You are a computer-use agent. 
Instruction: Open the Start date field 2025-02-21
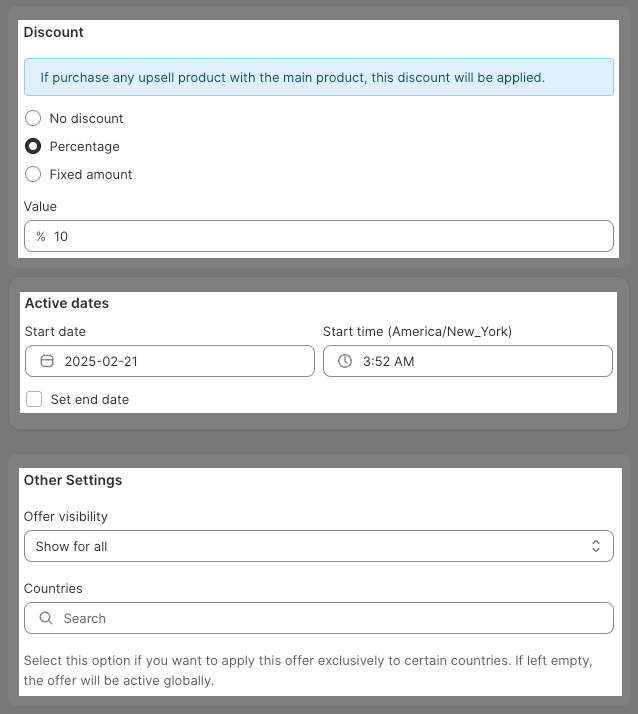pos(170,361)
